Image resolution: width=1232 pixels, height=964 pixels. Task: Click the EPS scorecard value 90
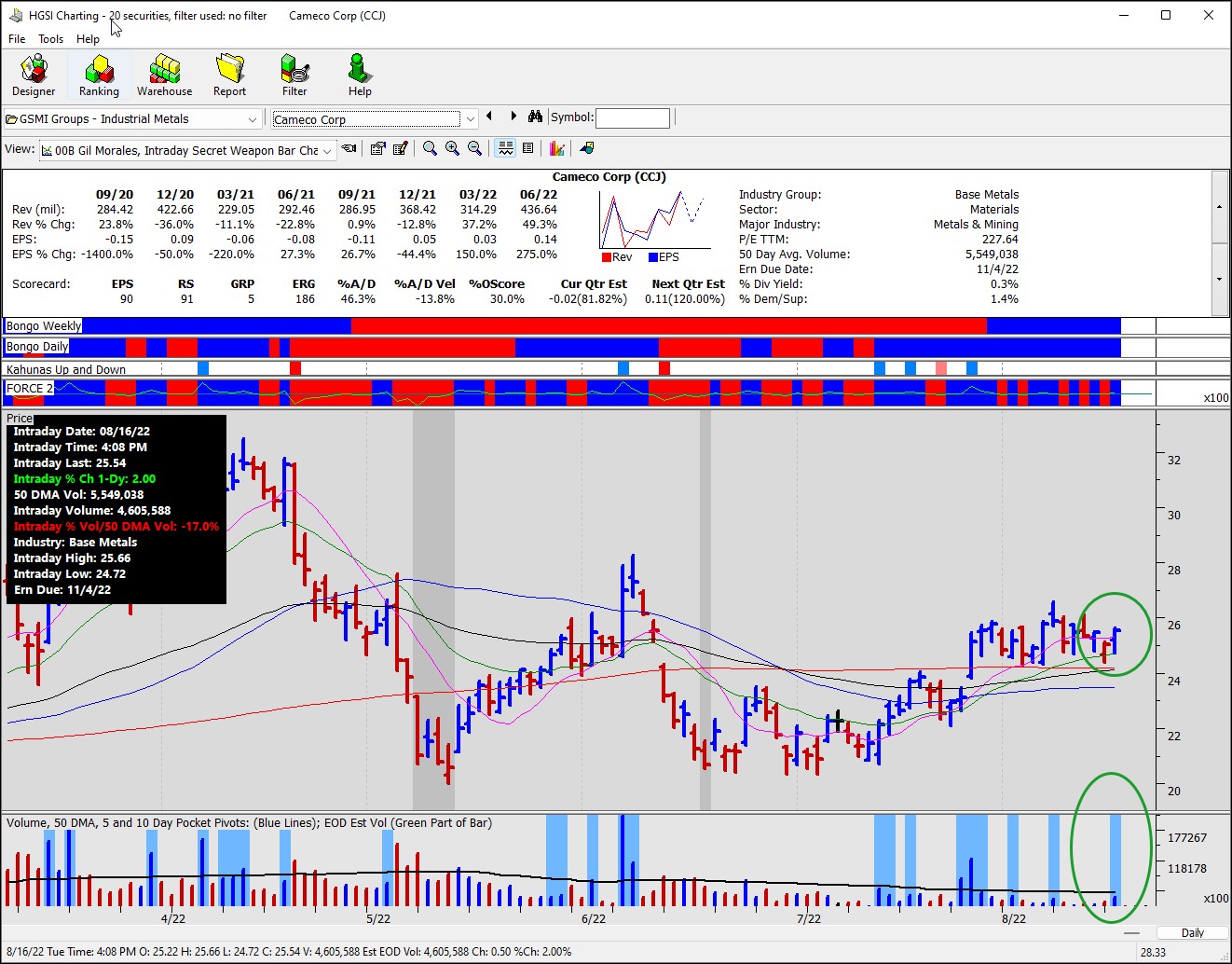click(x=126, y=299)
